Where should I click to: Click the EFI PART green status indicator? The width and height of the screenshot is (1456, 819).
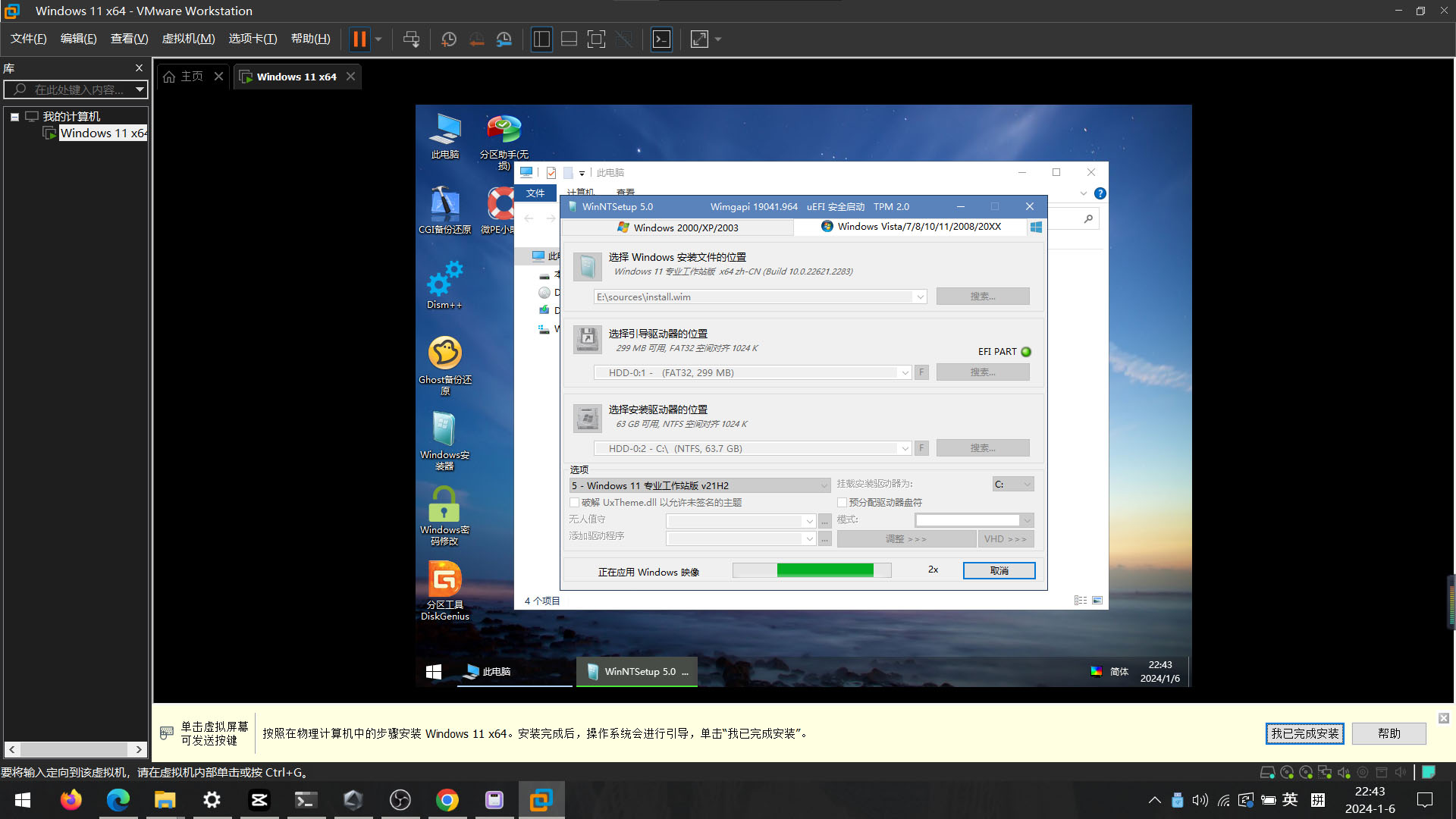coord(1026,352)
